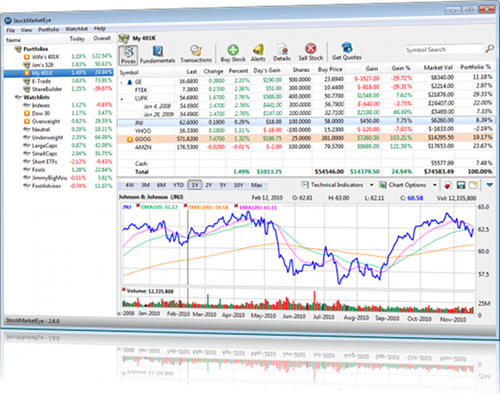The image size is (500, 394).
Task: Click the blue bell icon beside GE
Action: [x=130, y=82]
